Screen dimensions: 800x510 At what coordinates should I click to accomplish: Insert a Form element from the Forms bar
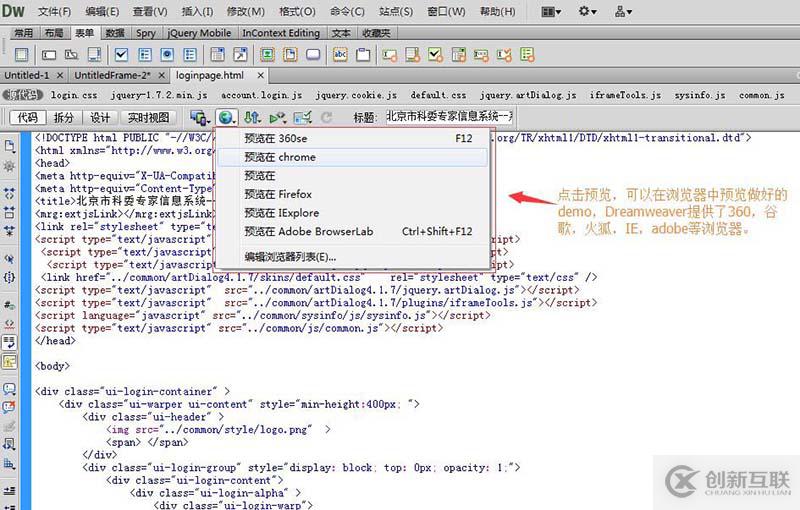(21, 55)
